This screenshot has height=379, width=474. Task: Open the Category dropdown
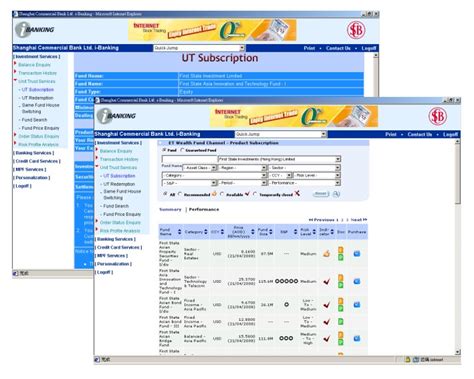214,175
